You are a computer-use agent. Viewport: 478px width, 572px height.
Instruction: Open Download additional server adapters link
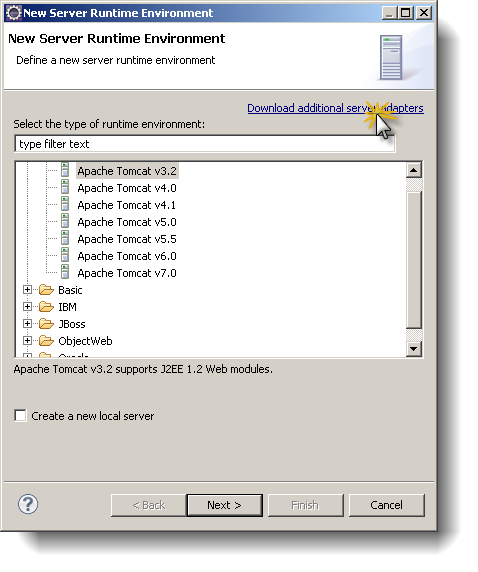pos(335,108)
